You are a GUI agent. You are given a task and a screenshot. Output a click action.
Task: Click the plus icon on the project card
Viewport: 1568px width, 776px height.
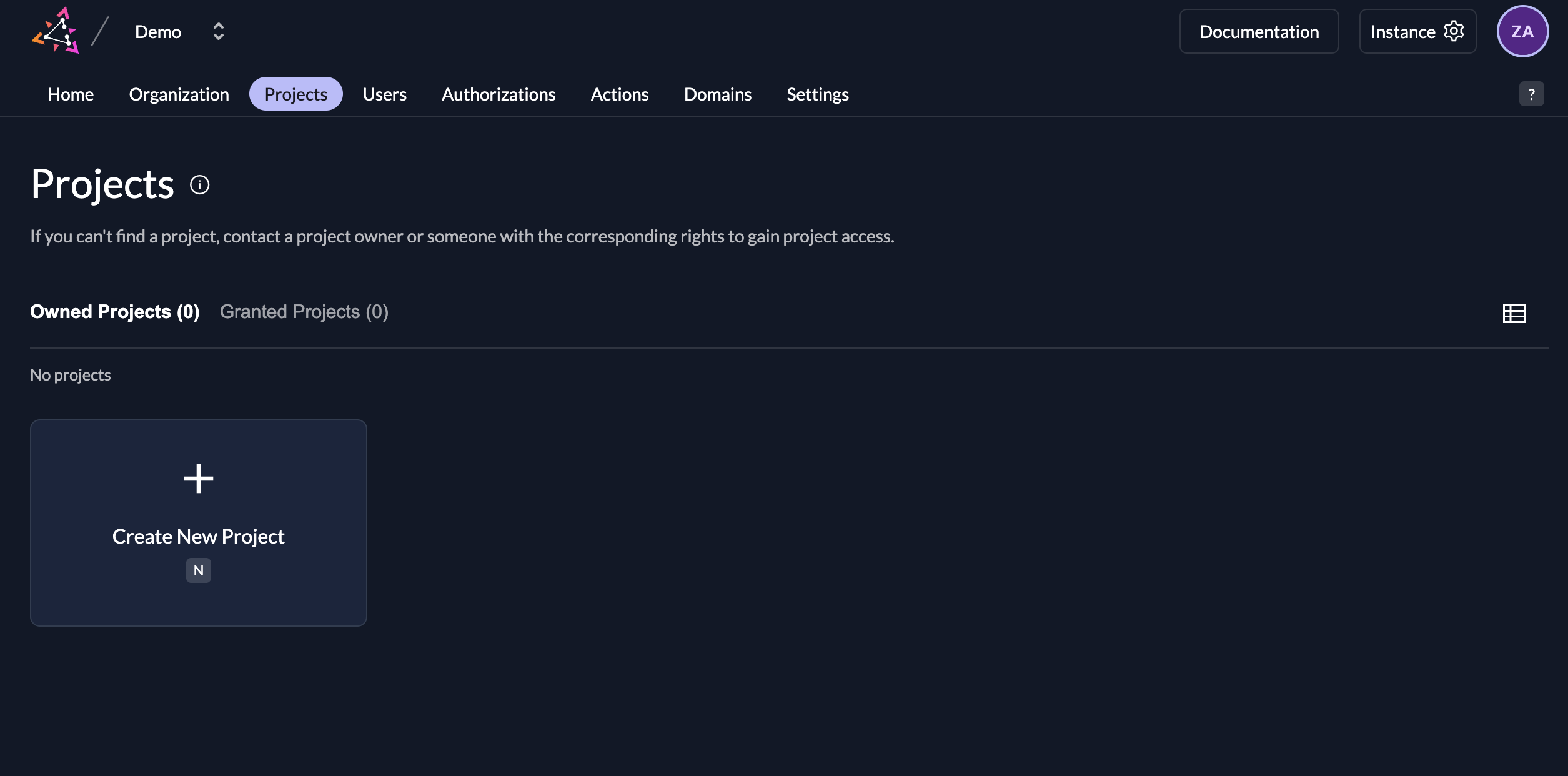point(199,479)
